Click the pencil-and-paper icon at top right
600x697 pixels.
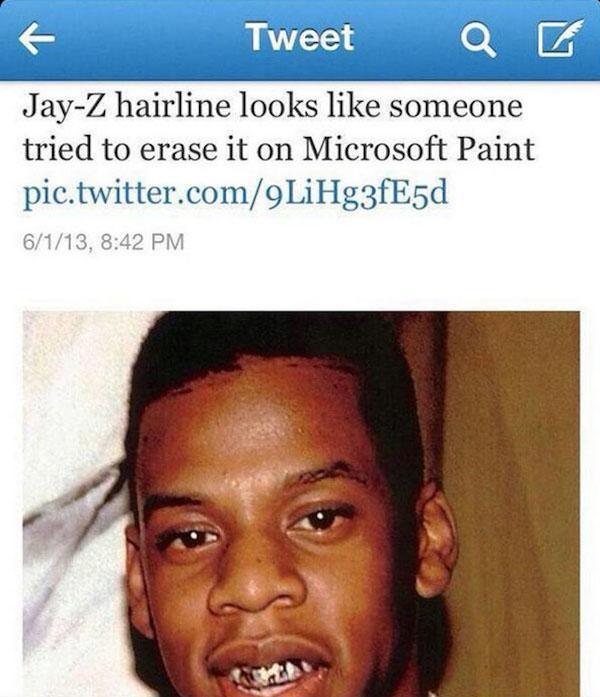[560, 38]
